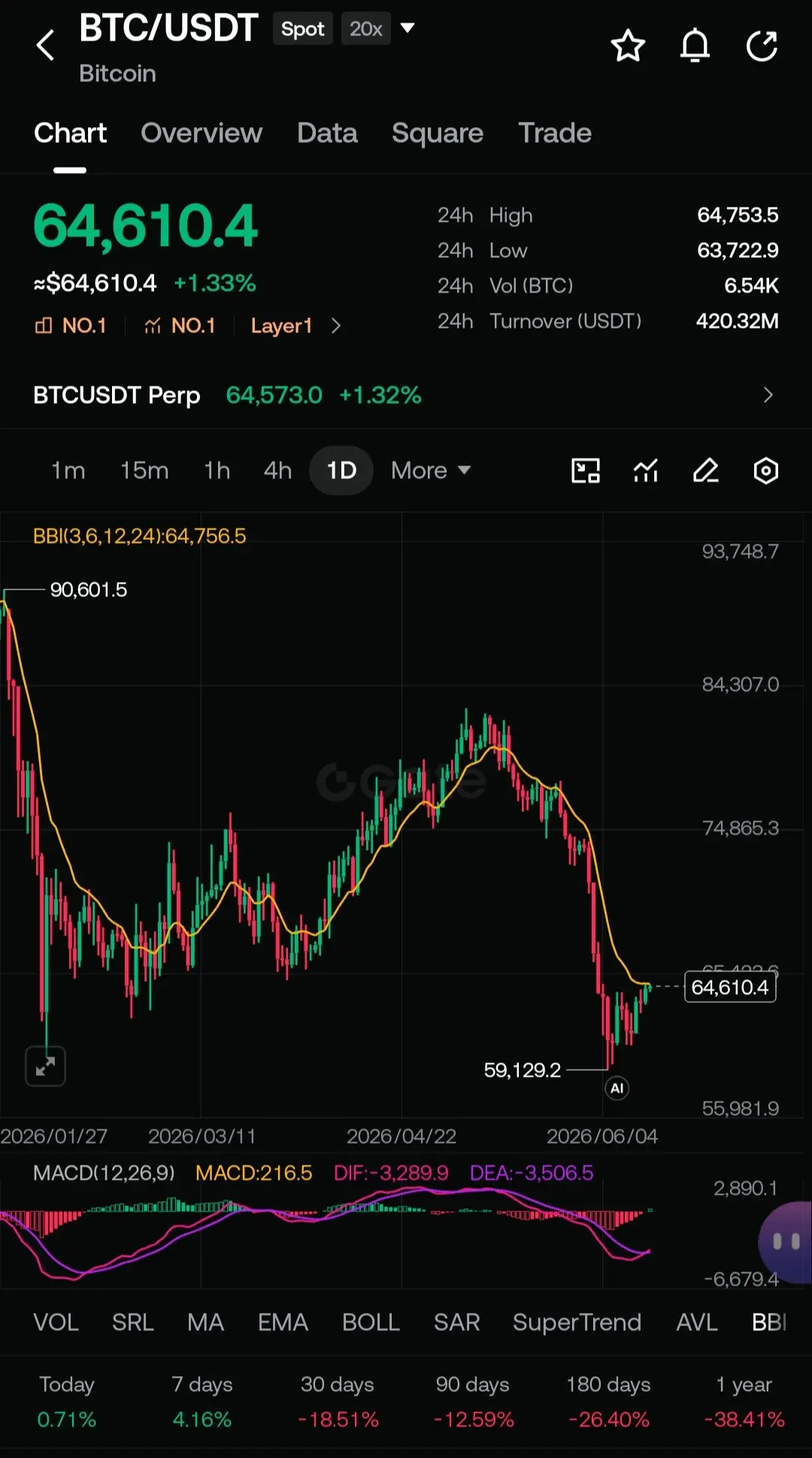
Task: Open chart settings hexagon icon
Action: point(765,471)
